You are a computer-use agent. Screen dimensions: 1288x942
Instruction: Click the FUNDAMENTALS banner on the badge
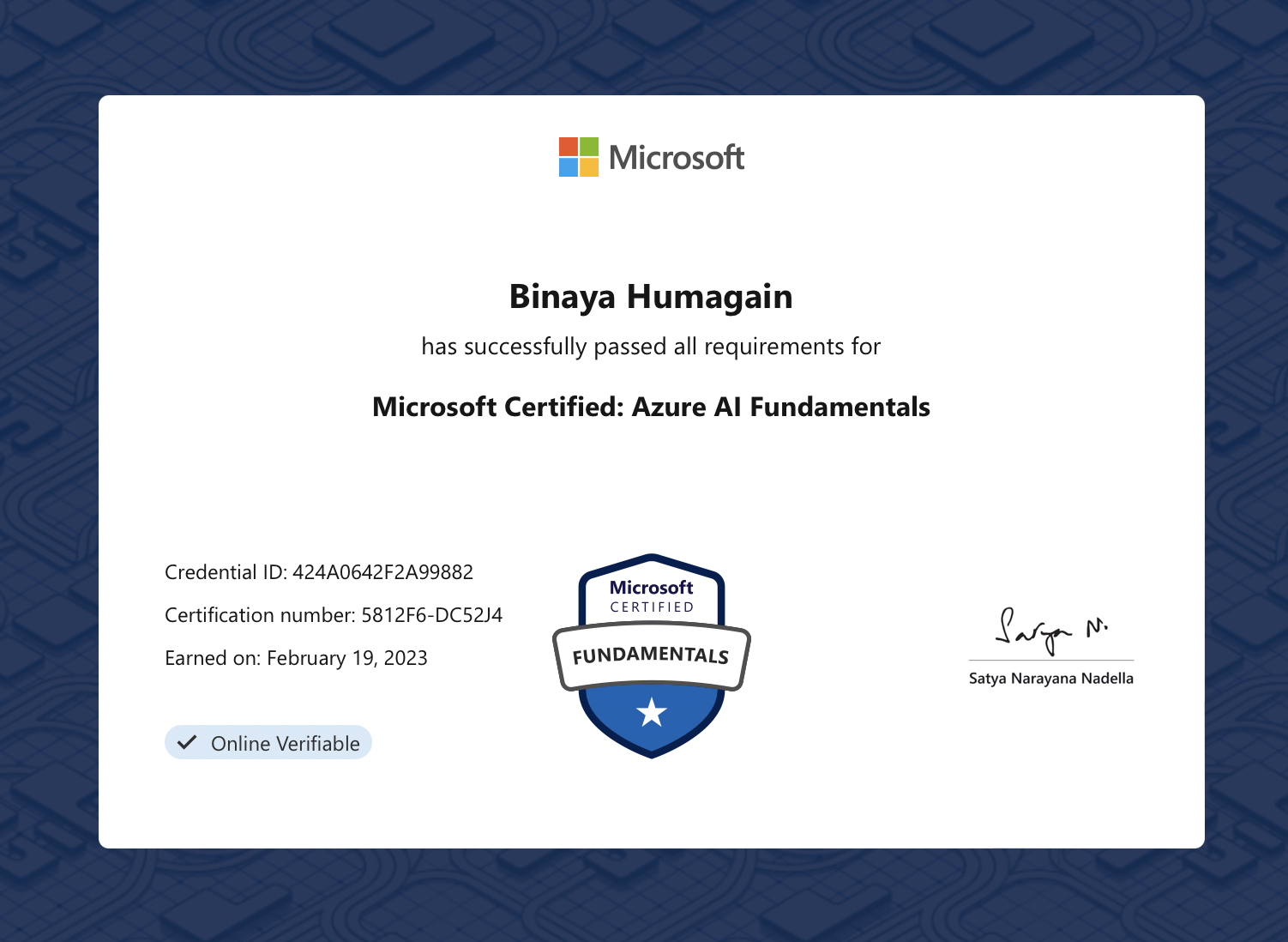[651, 656]
